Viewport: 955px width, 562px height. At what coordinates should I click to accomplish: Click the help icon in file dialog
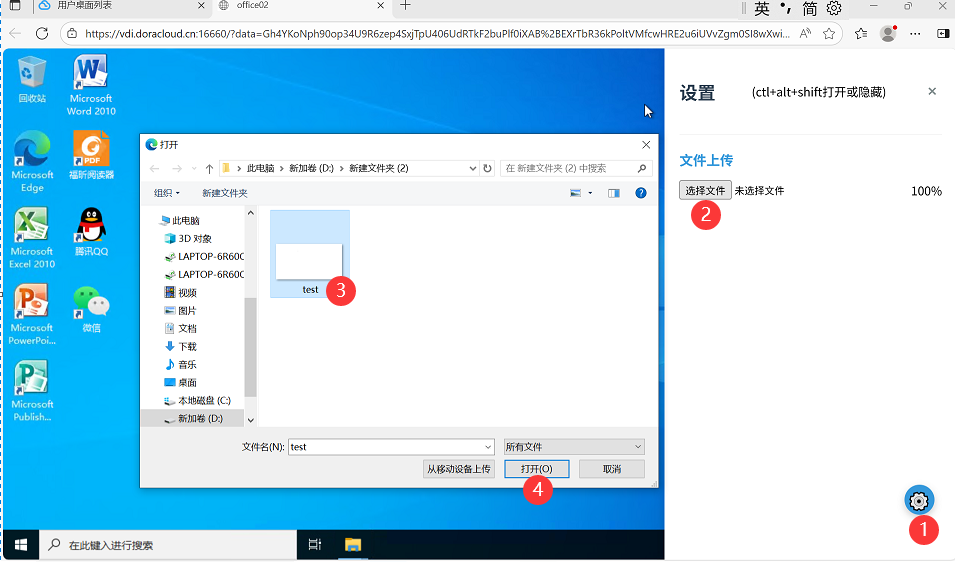click(x=641, y=193)
